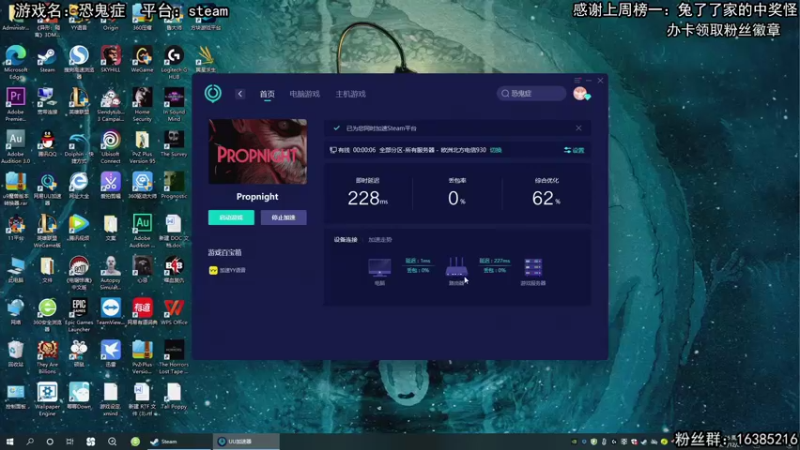
Task: Click the 停止加速 stop acceleration button
Action: click(x=284, y=217)
